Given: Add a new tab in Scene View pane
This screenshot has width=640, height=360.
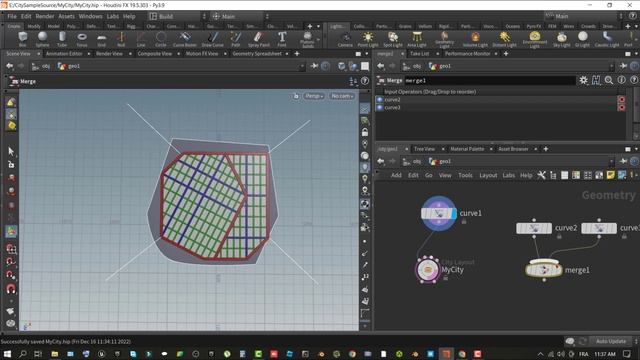Looking at the screenshot, I should (297, 53).
